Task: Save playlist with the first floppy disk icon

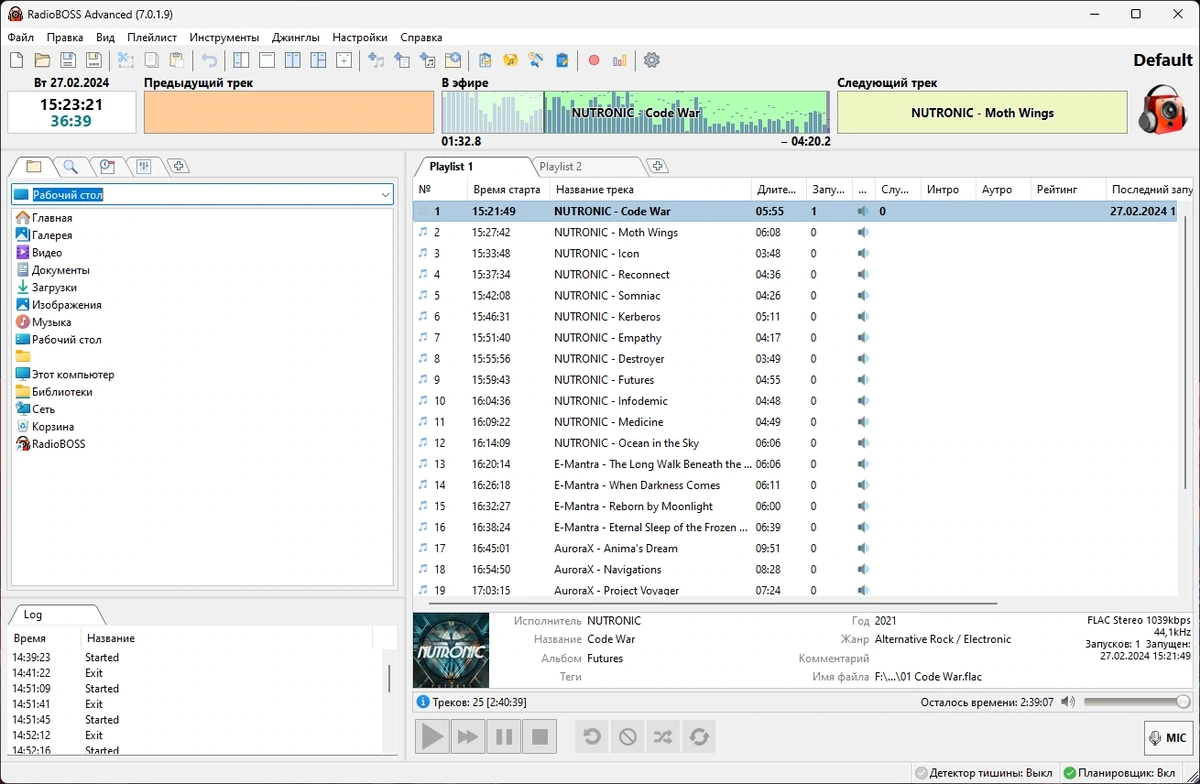Action: (68, 60)
